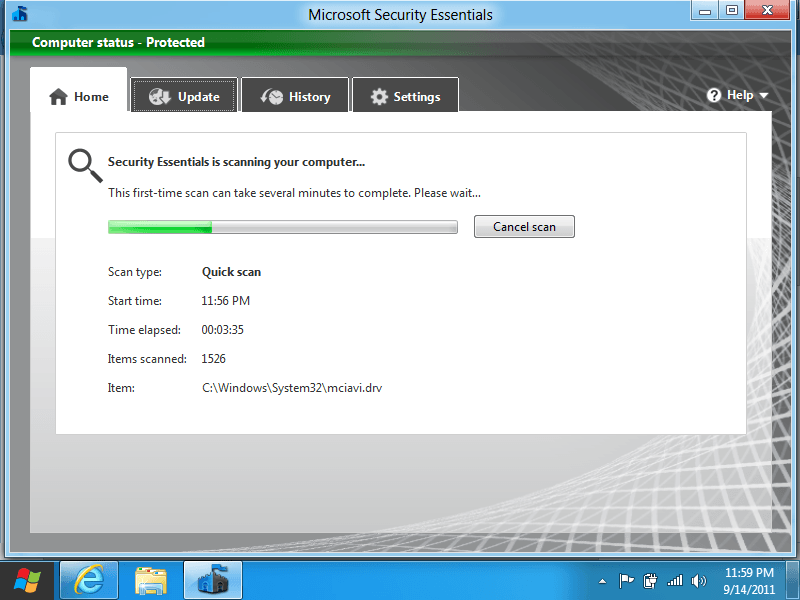This screenshot has width=800, height=600.
Task: Click the volume speaker tray icon
Action: coord(699,580)
